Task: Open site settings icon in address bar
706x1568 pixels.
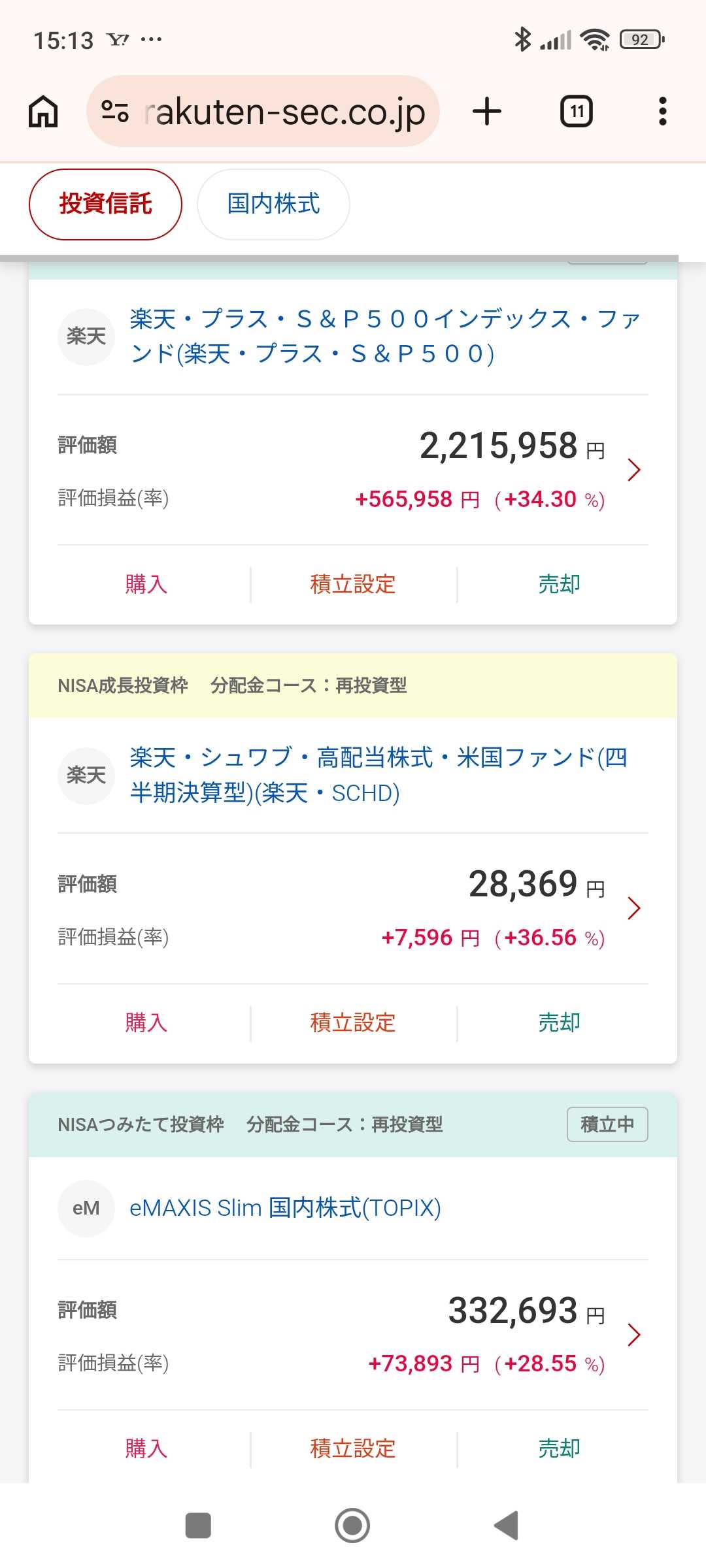Action: (115, 111)
